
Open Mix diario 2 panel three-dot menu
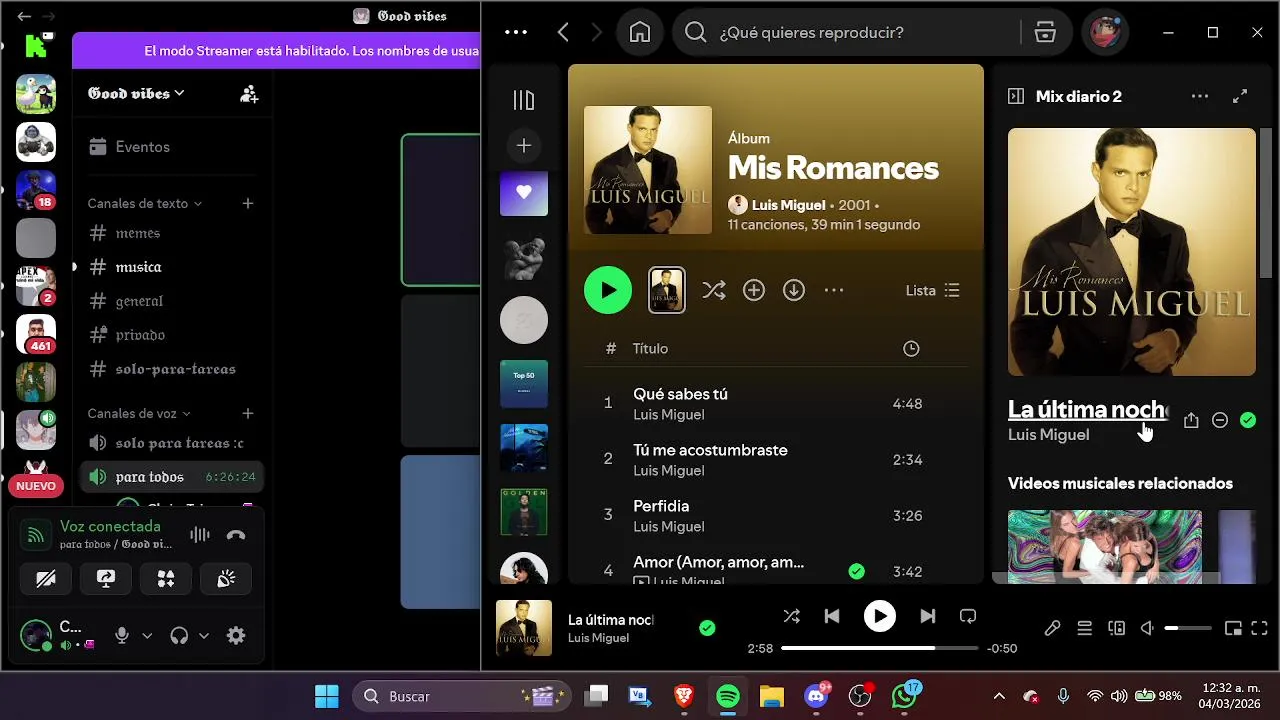1200,97
